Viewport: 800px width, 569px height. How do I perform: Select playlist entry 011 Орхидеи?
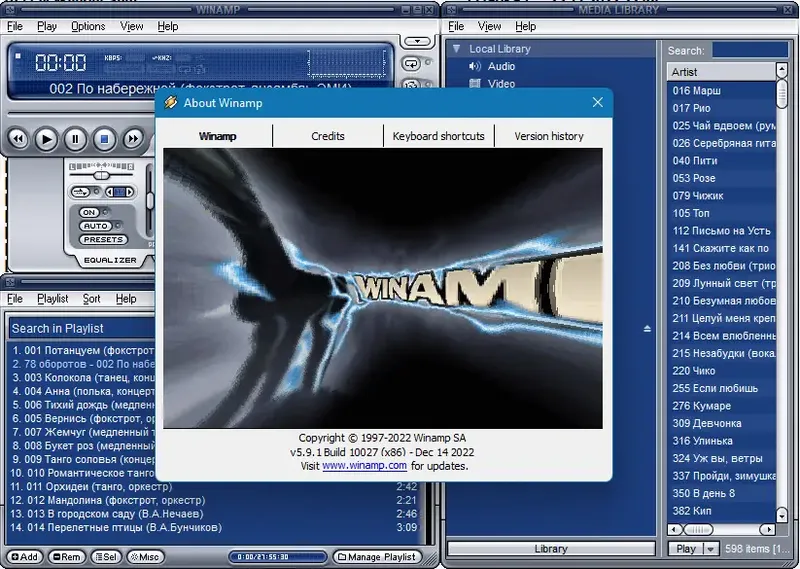[x=214, y=486]
